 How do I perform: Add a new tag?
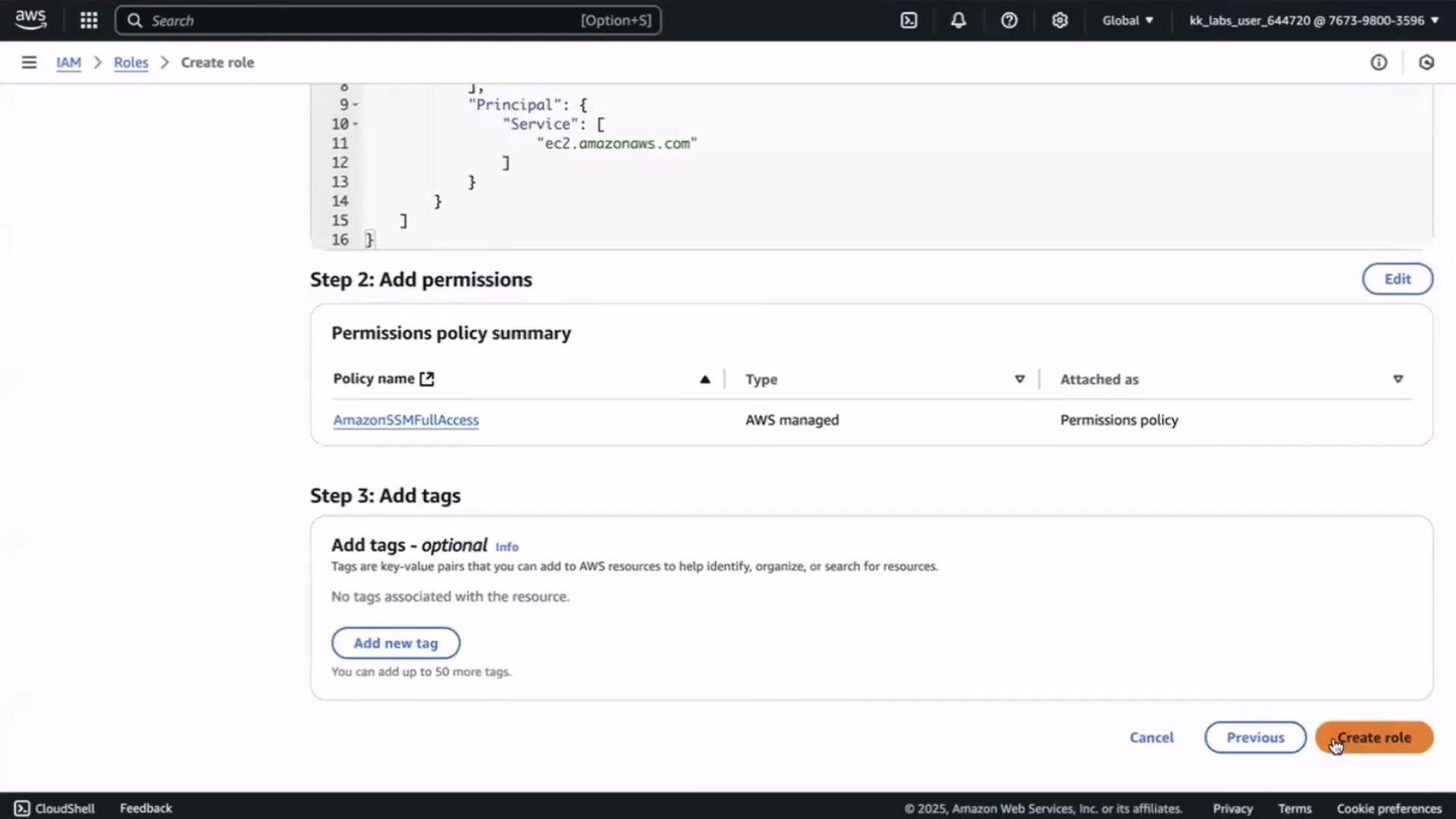(396, 643)
